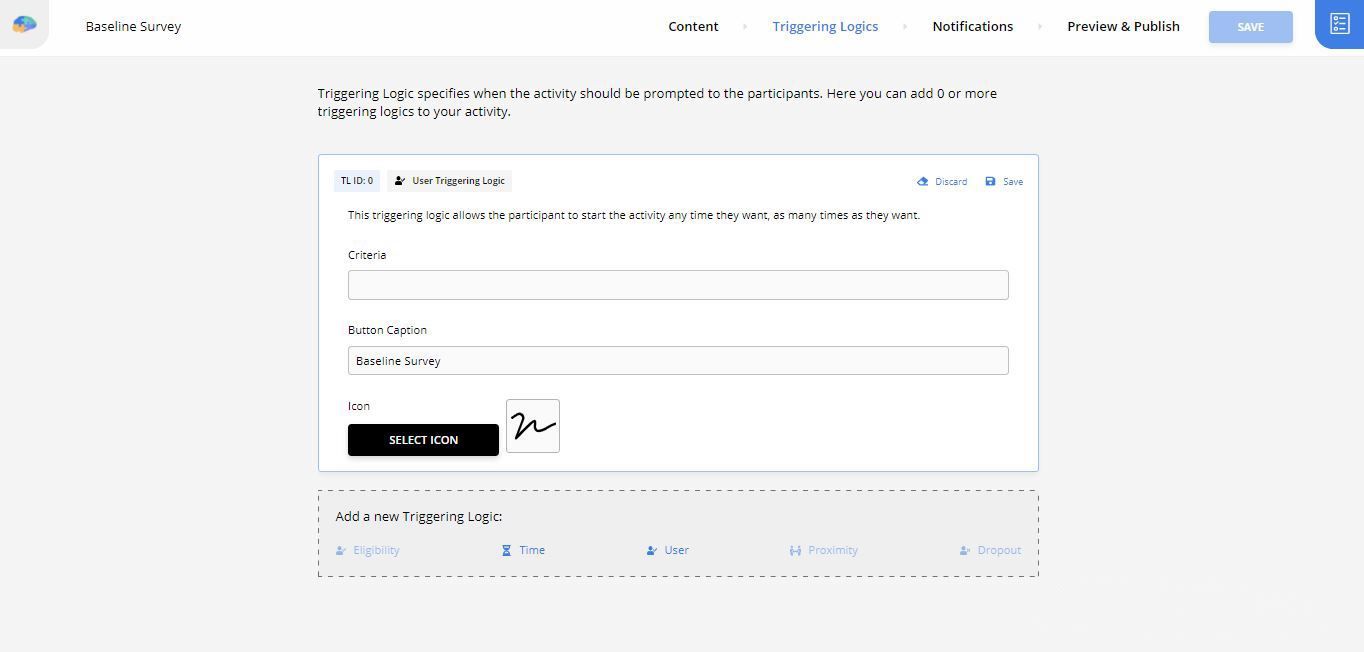Focus the Criteria input field

point(678,285)
